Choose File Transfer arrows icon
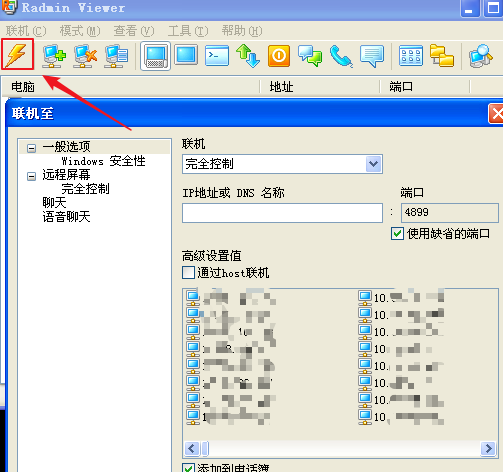Viewport: 503px width, 472px height. 248,56
